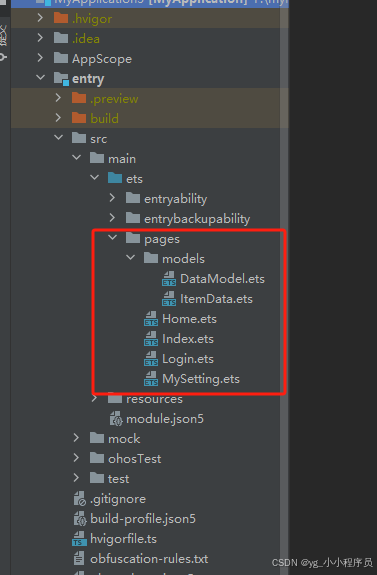Select module.json5 file name
This screenshot has width=377, height=575.
click(x=165, y=418)
